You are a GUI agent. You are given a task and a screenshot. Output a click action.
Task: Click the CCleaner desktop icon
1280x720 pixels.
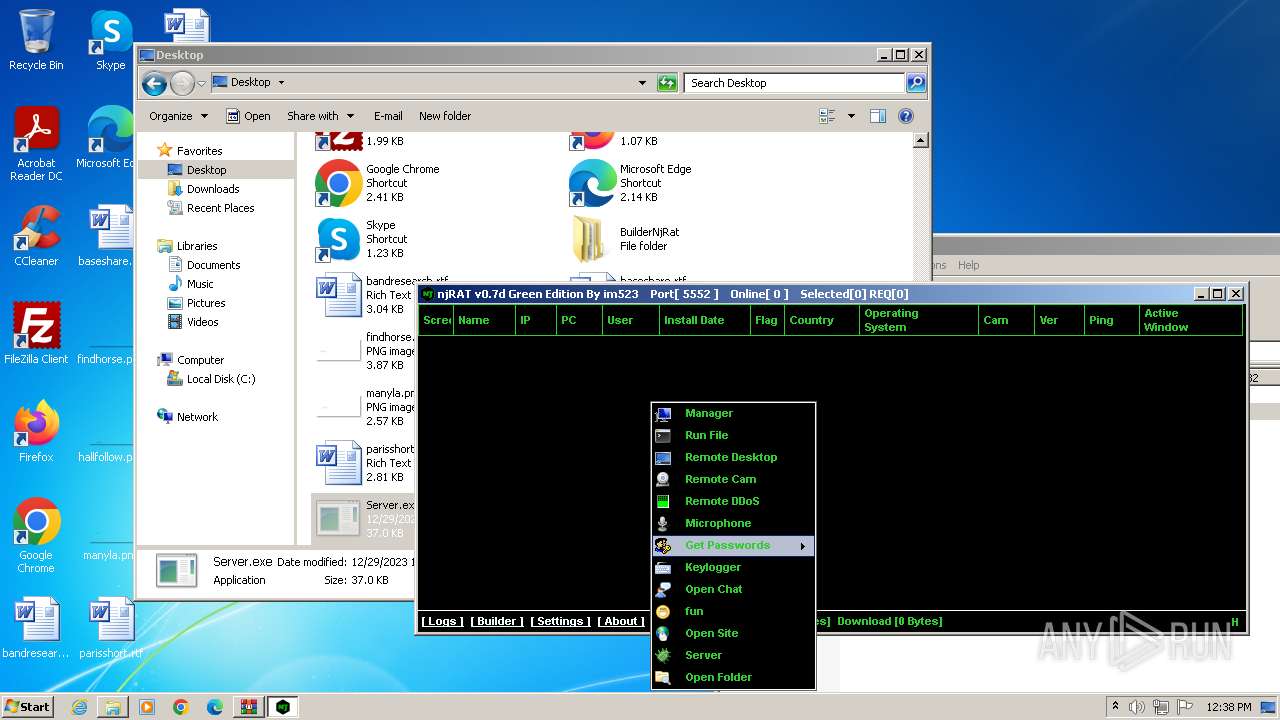click(36, 236)
